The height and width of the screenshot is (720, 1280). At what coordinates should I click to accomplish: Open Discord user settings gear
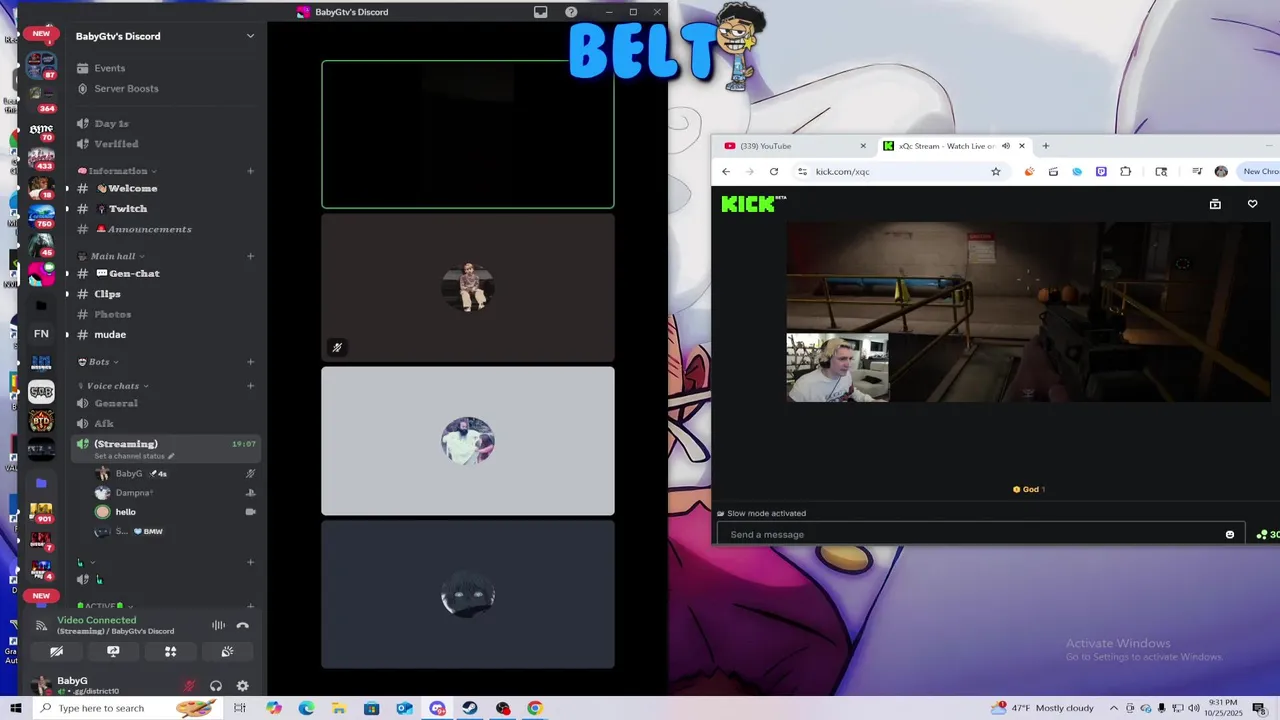[242, 686]
